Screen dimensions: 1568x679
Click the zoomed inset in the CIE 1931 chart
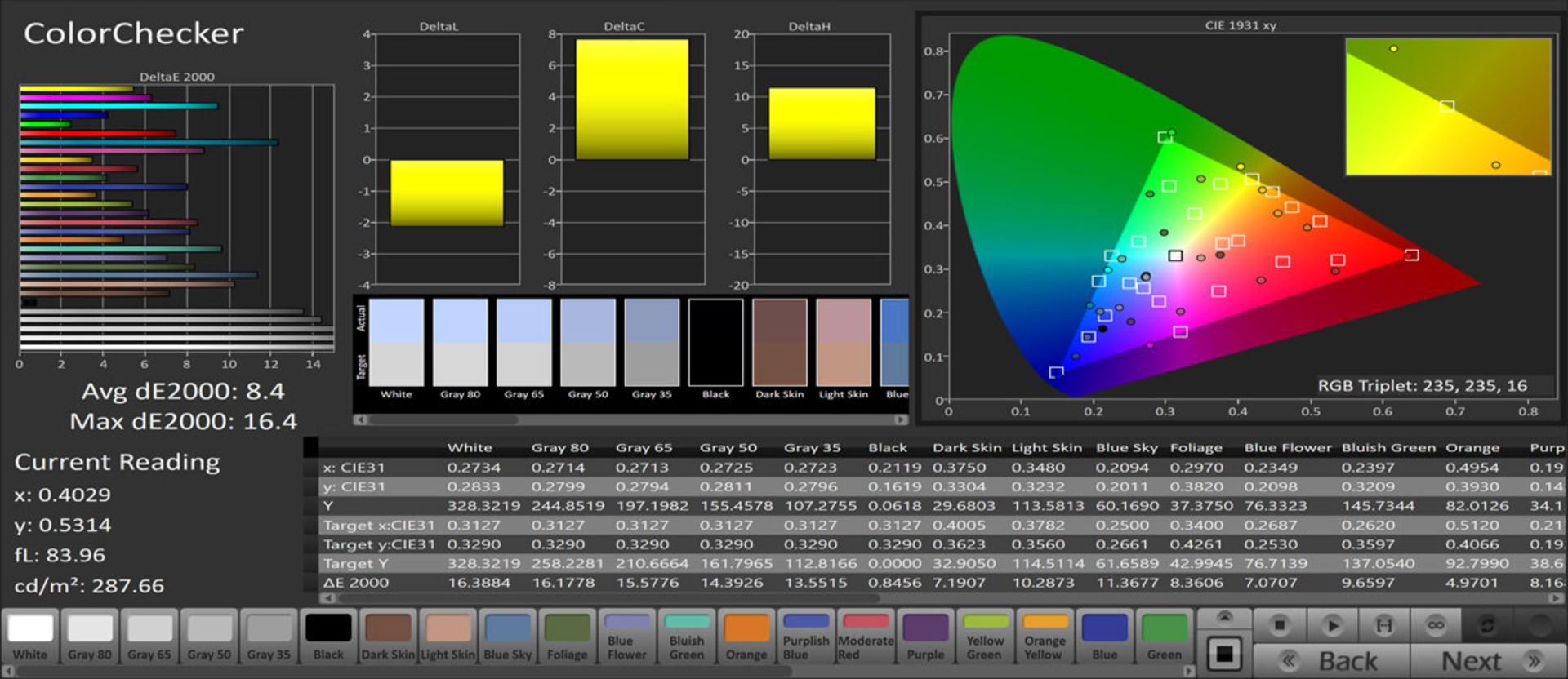[x=1447, y=107]
